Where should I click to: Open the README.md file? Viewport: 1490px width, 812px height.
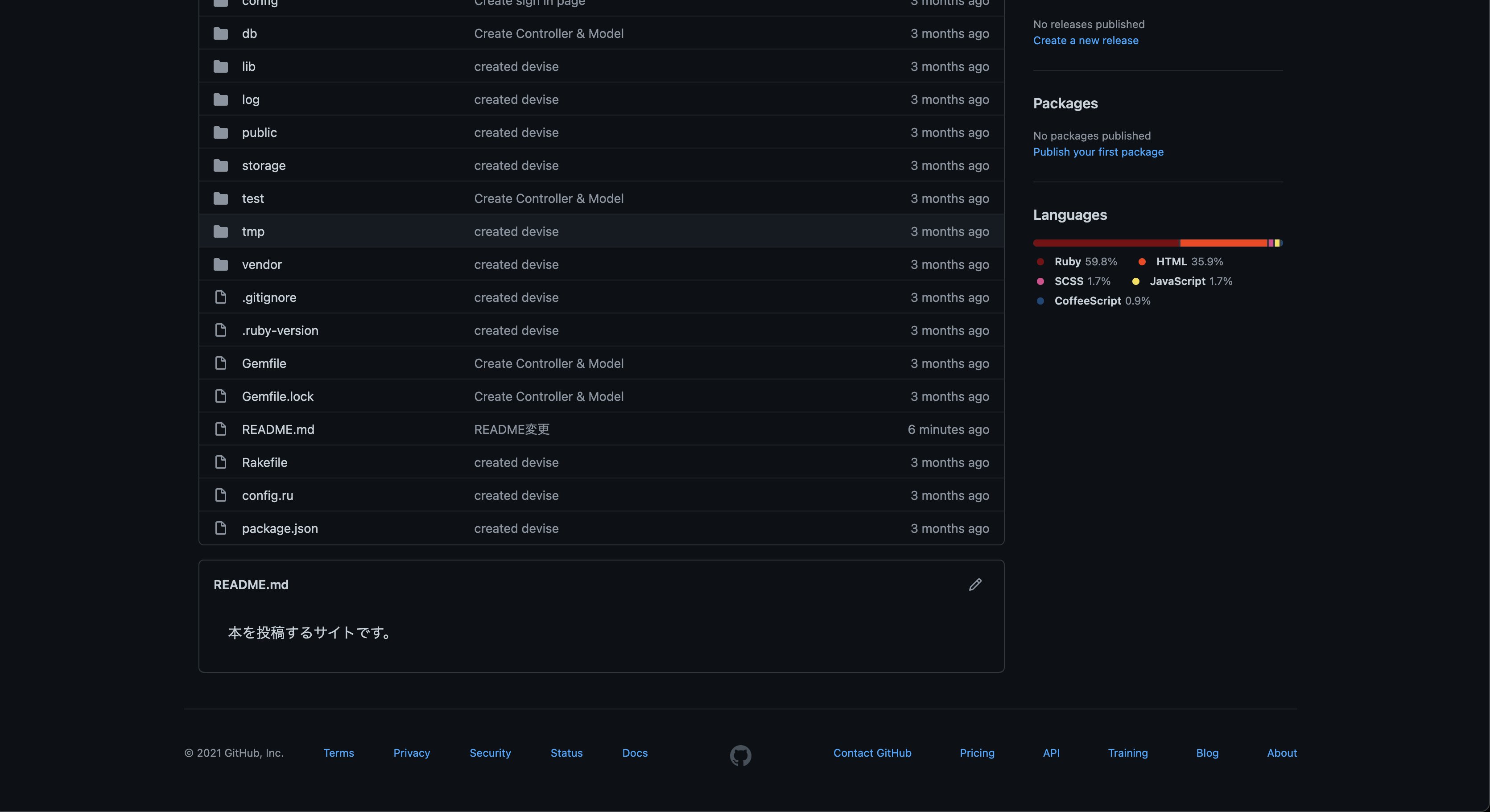pos(278,429)
